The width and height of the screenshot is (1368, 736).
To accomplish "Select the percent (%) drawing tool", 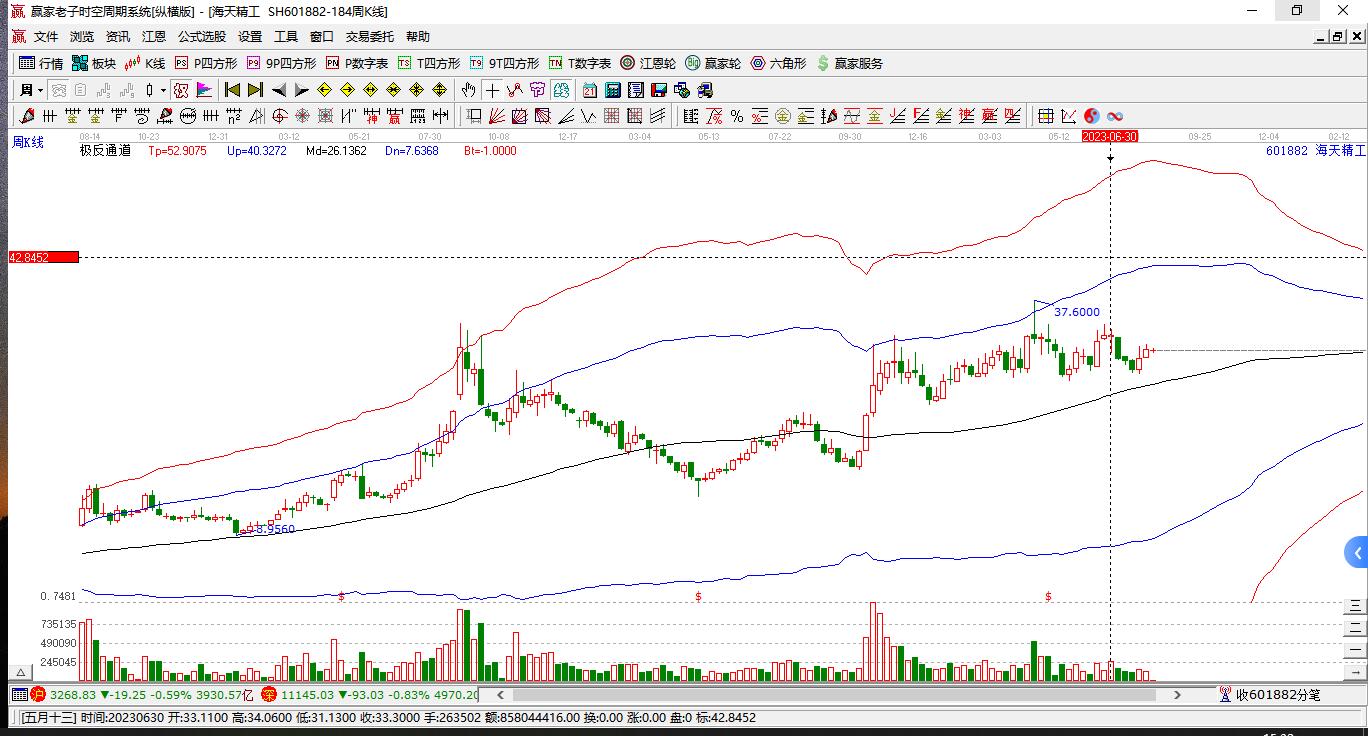I will [x=737, y=116].
